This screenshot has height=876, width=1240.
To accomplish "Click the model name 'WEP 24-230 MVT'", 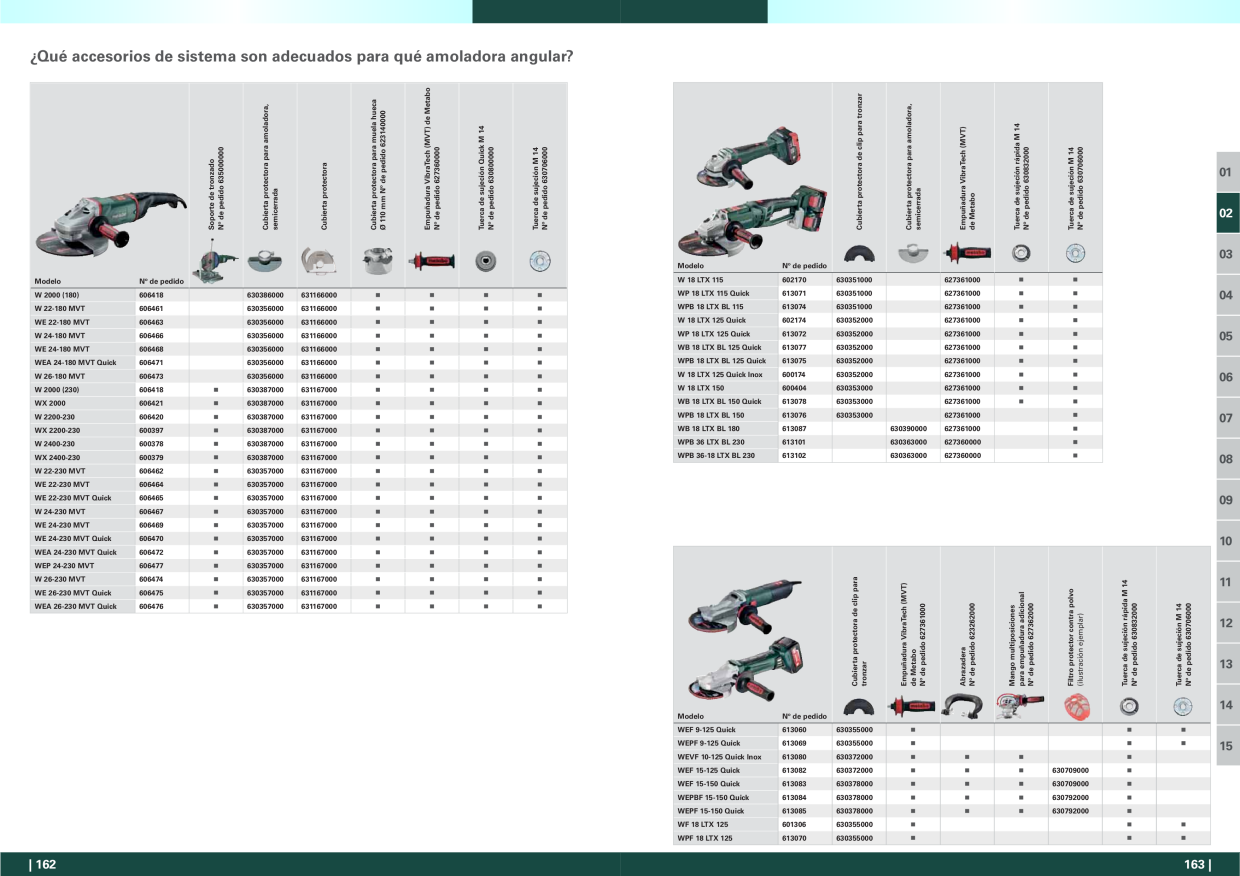I will coord(64,566).
